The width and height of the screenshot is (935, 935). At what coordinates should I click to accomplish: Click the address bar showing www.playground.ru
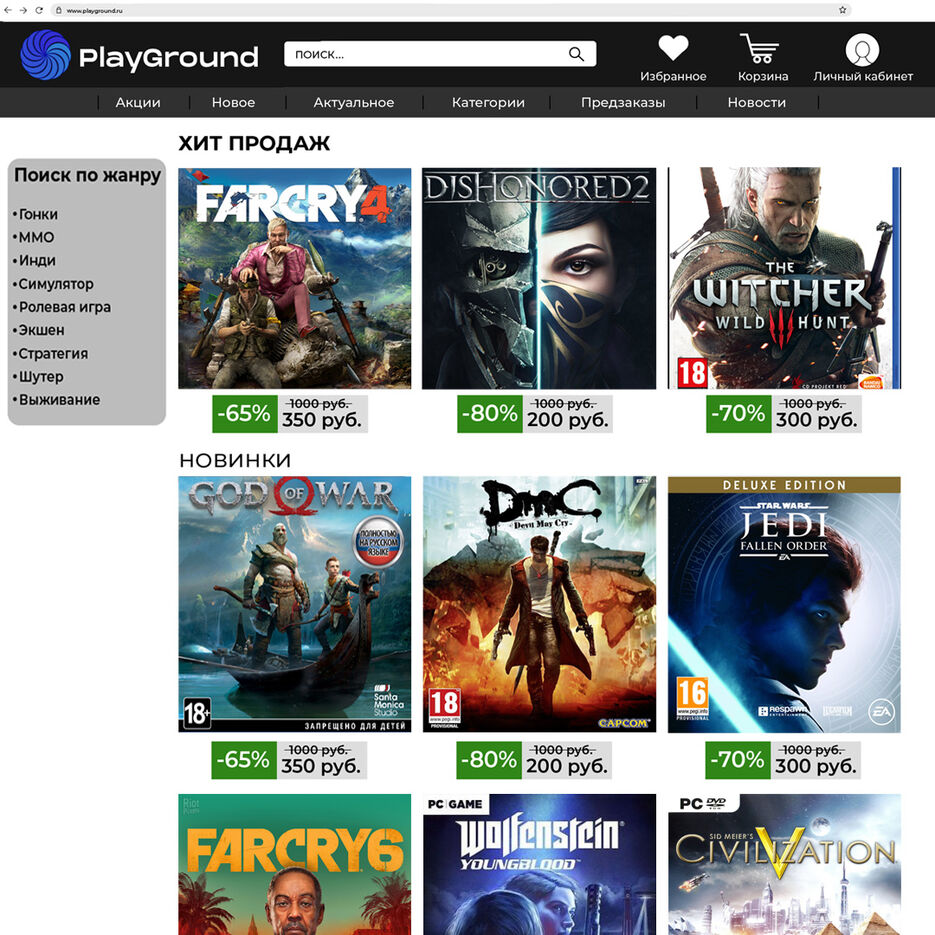click(451, 10)
